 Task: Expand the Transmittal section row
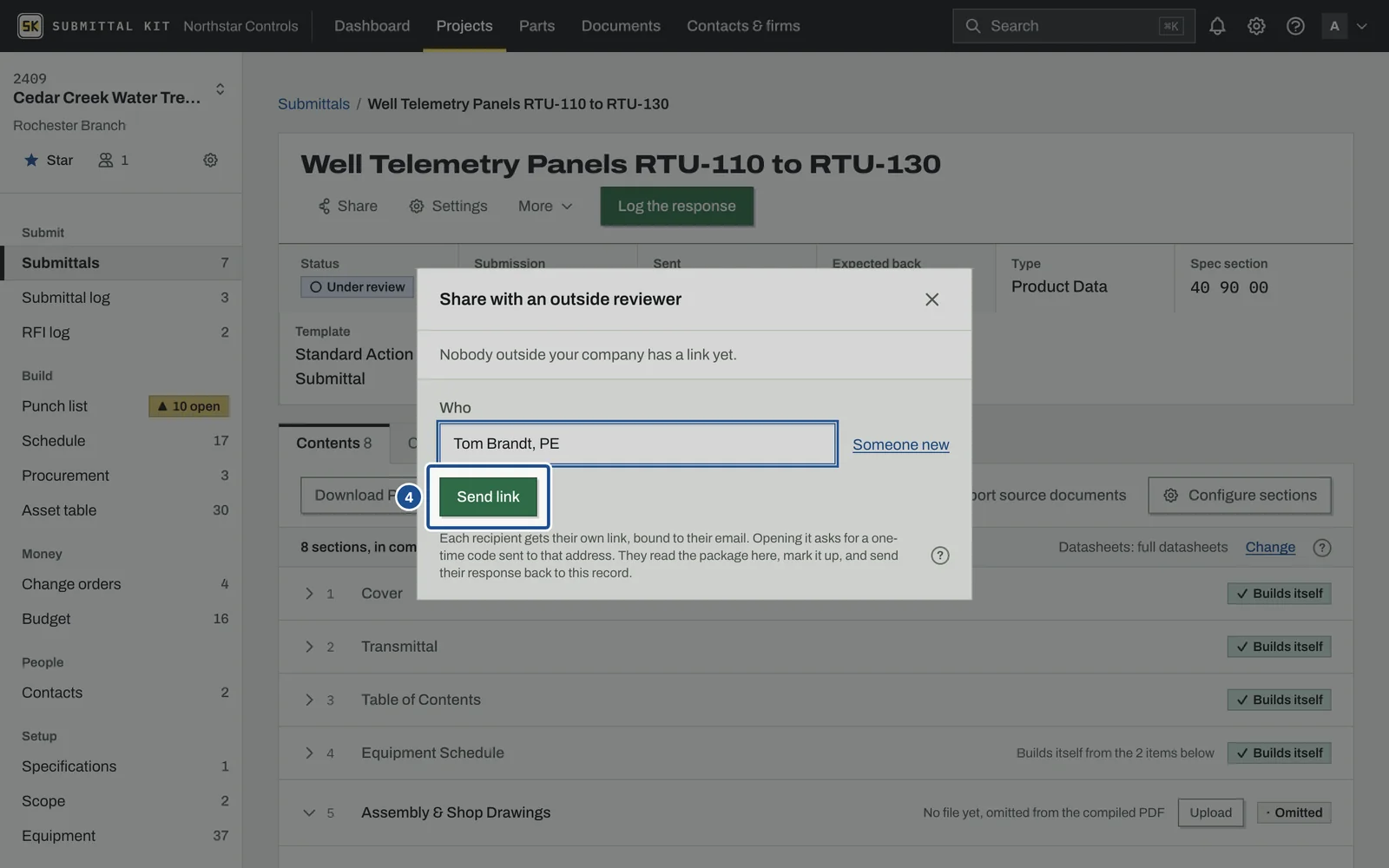(309, 647)
